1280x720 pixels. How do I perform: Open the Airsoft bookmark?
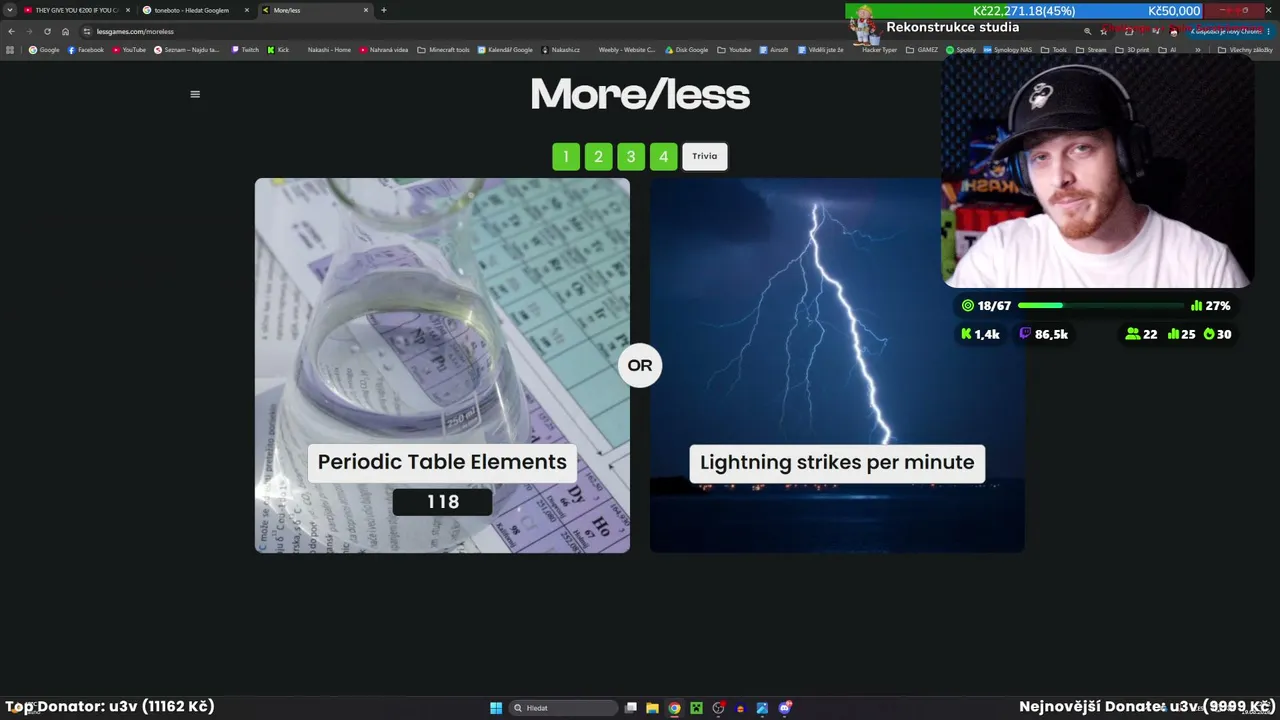click(774, 50)
